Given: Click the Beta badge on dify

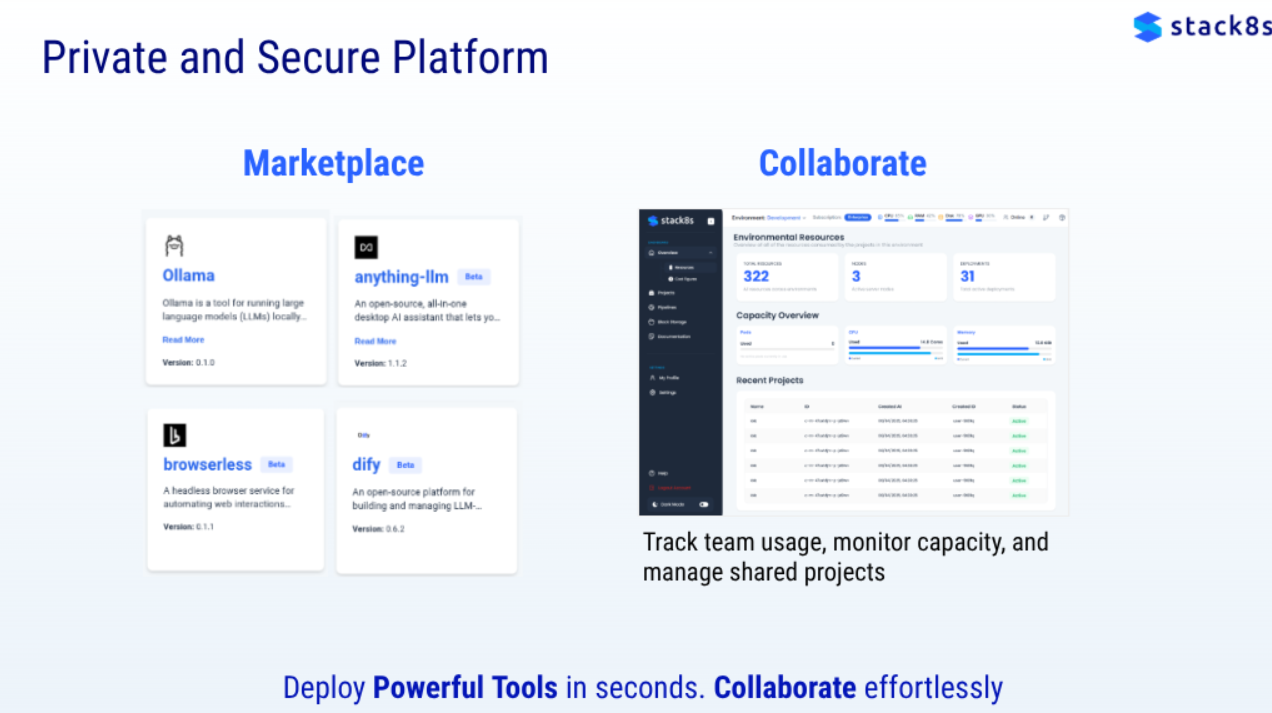Looking at the screenshot, I should [x=405, y=465].
